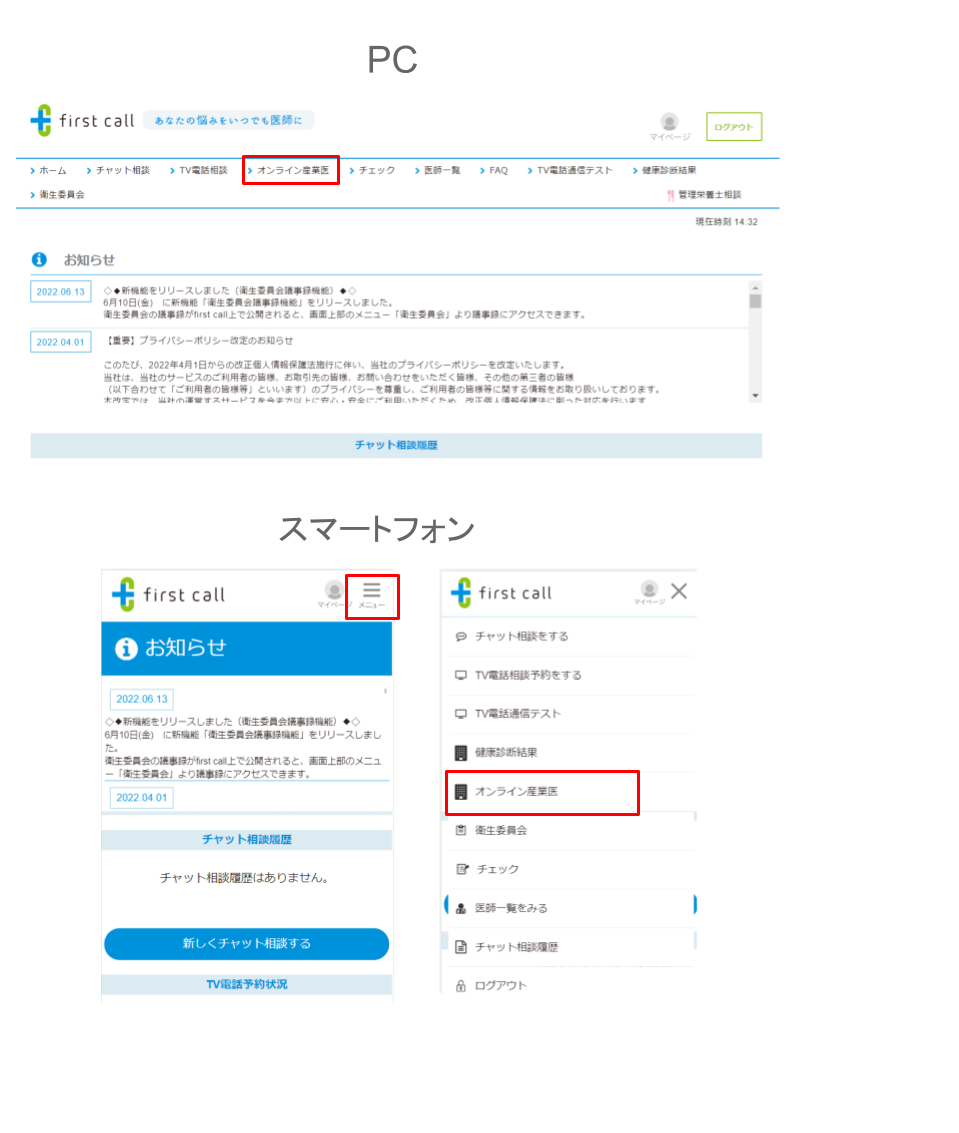Click the first call logo in PC header
The height and width of the screenshot is (1133, 959).
[83, 121]
